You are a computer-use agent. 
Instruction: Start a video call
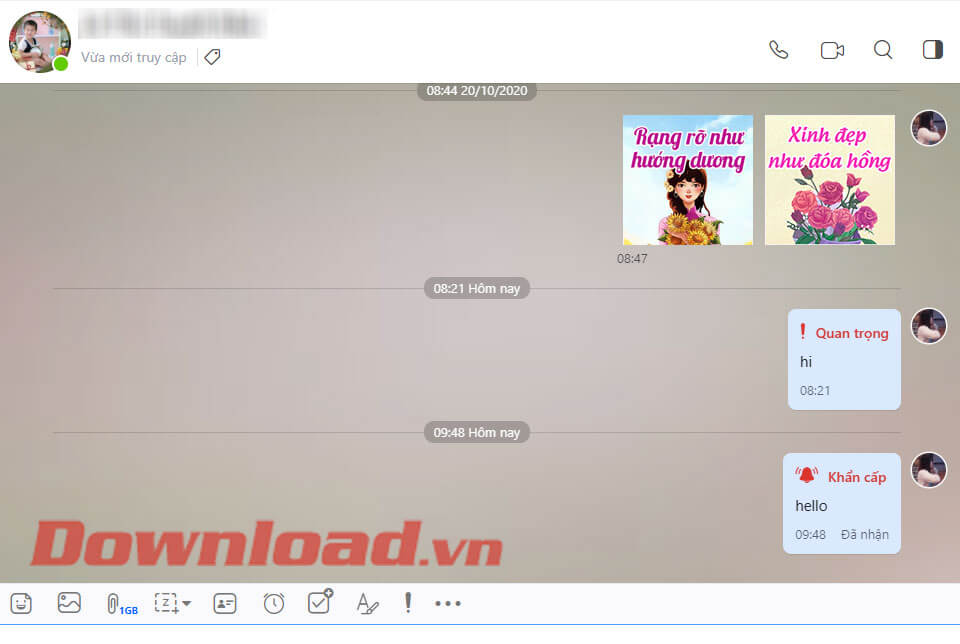pos(832,50)
